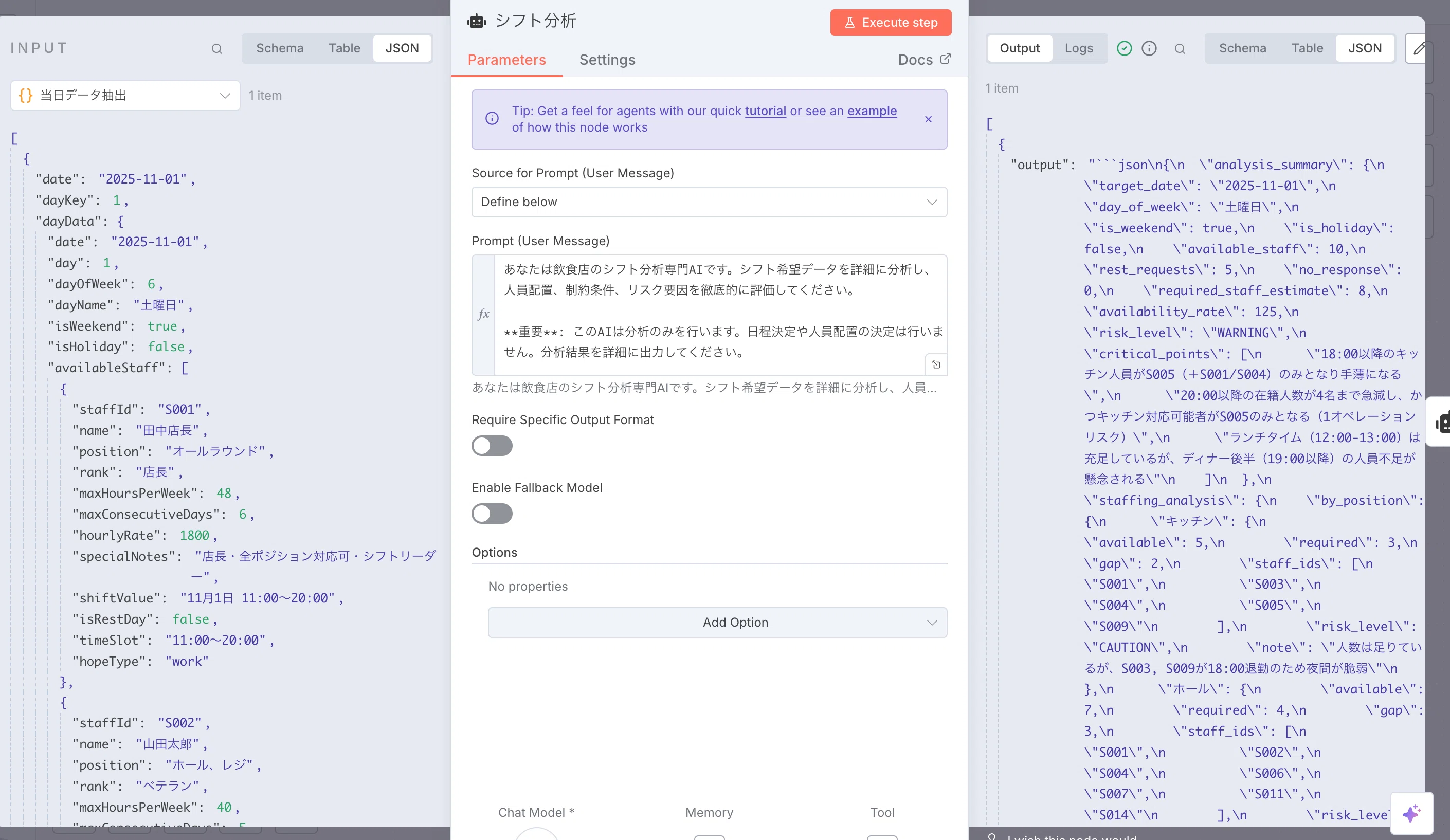
Task: Click the "isHoliday" false value
Action: pyautogui.click(x=166, y=347)
